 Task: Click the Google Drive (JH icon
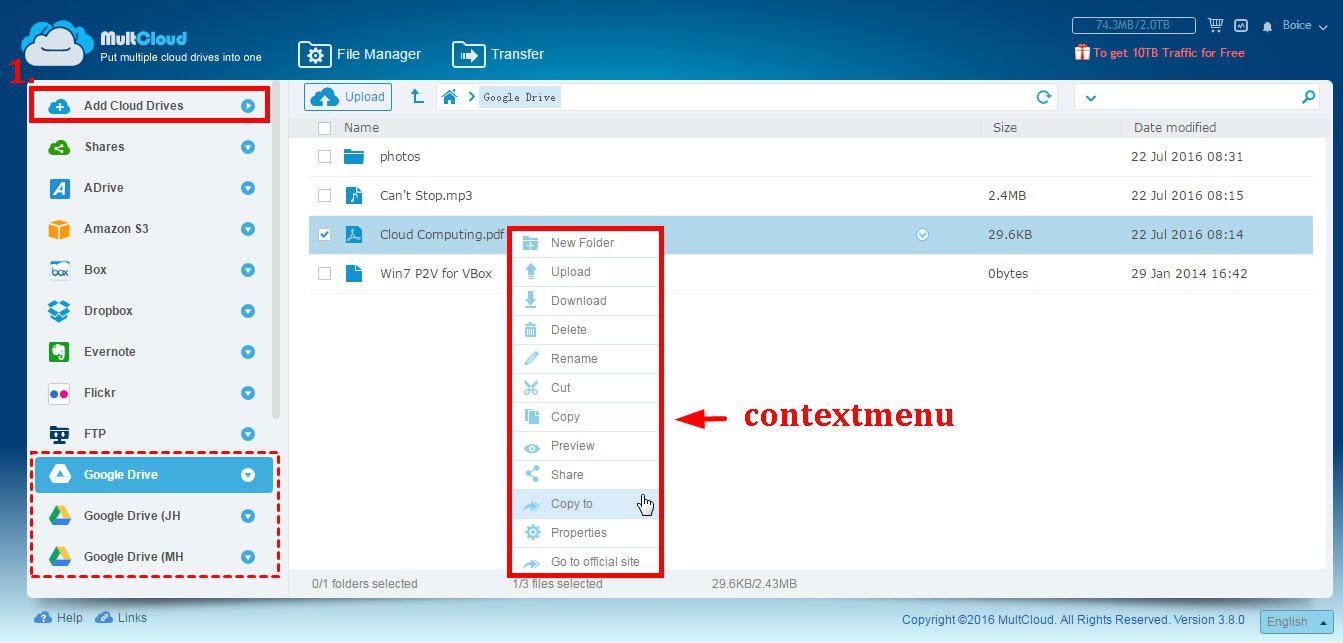60,516
